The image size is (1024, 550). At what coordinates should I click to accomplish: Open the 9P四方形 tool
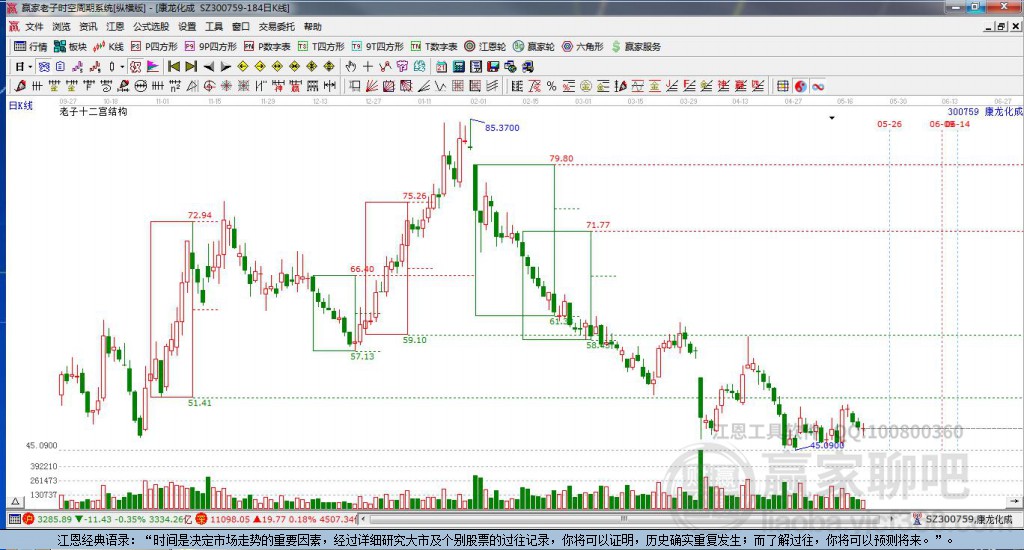click(210, 46)
